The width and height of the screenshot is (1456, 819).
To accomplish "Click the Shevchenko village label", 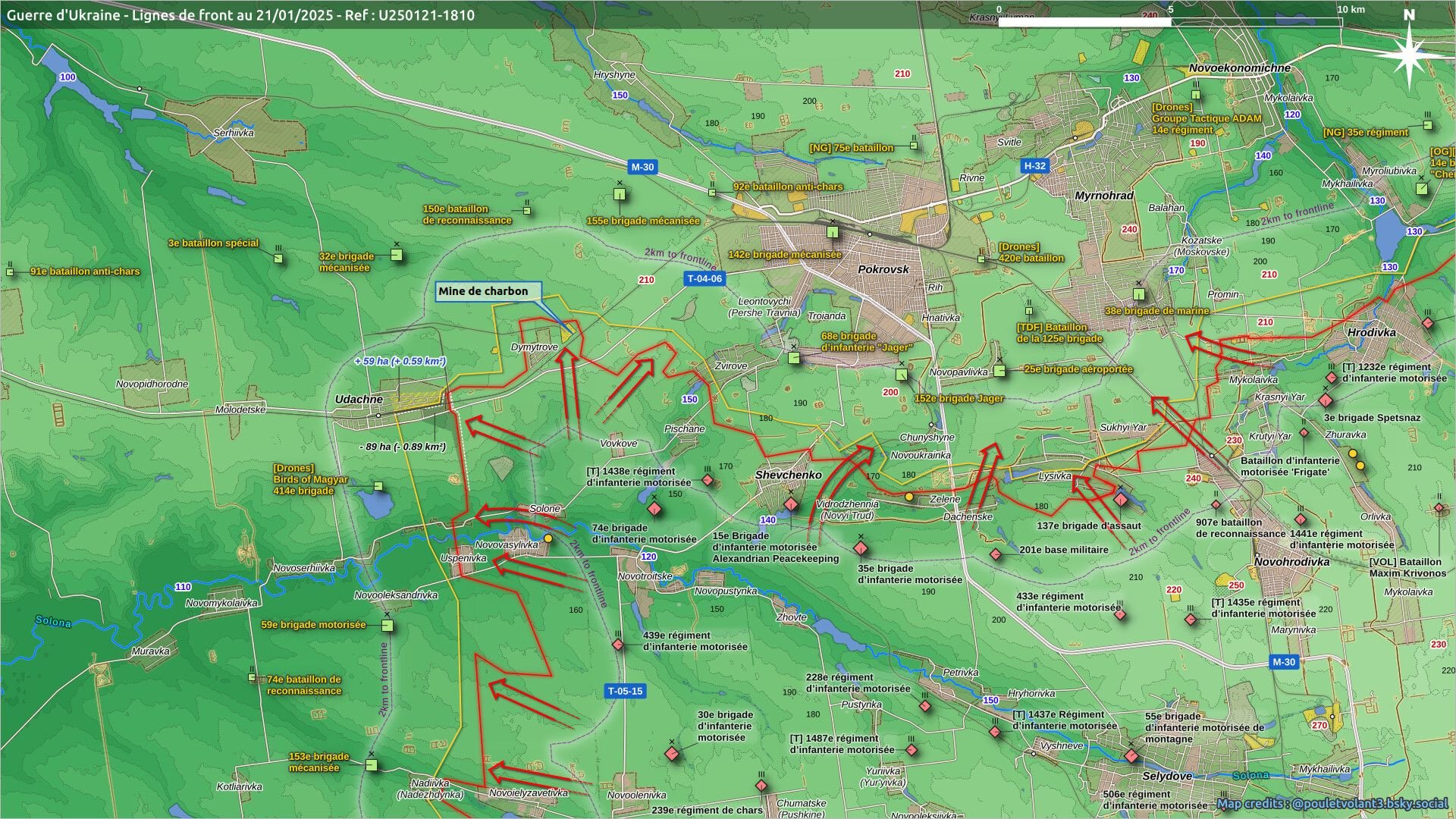I will coord(788,475).
